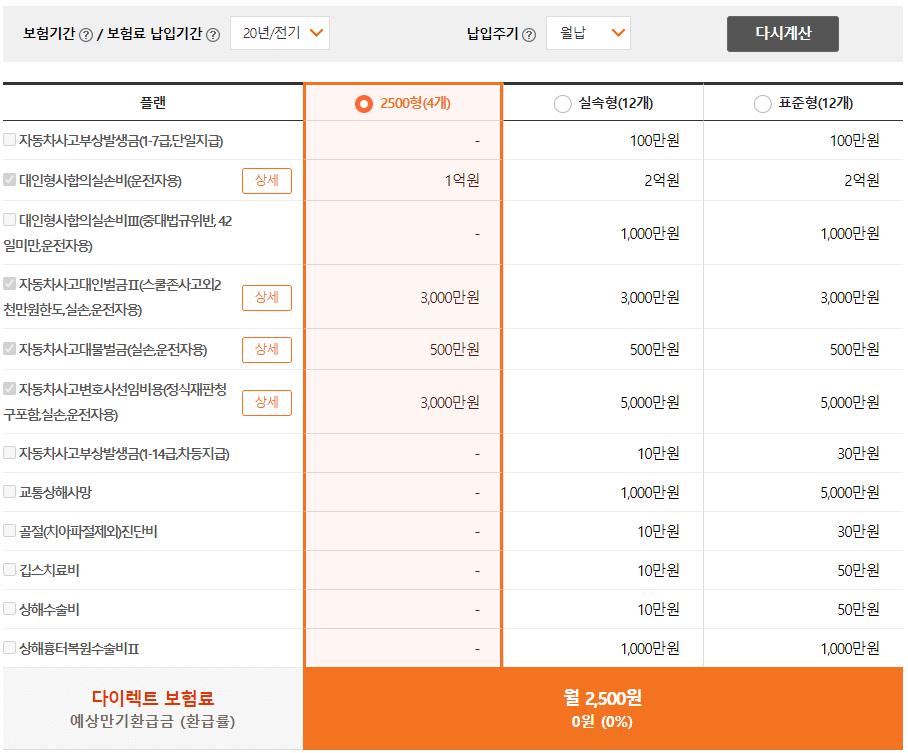This screenshot has width=908, height=753.
Task: Click the 다시계산 recalculate button
Action: point(783,34)
